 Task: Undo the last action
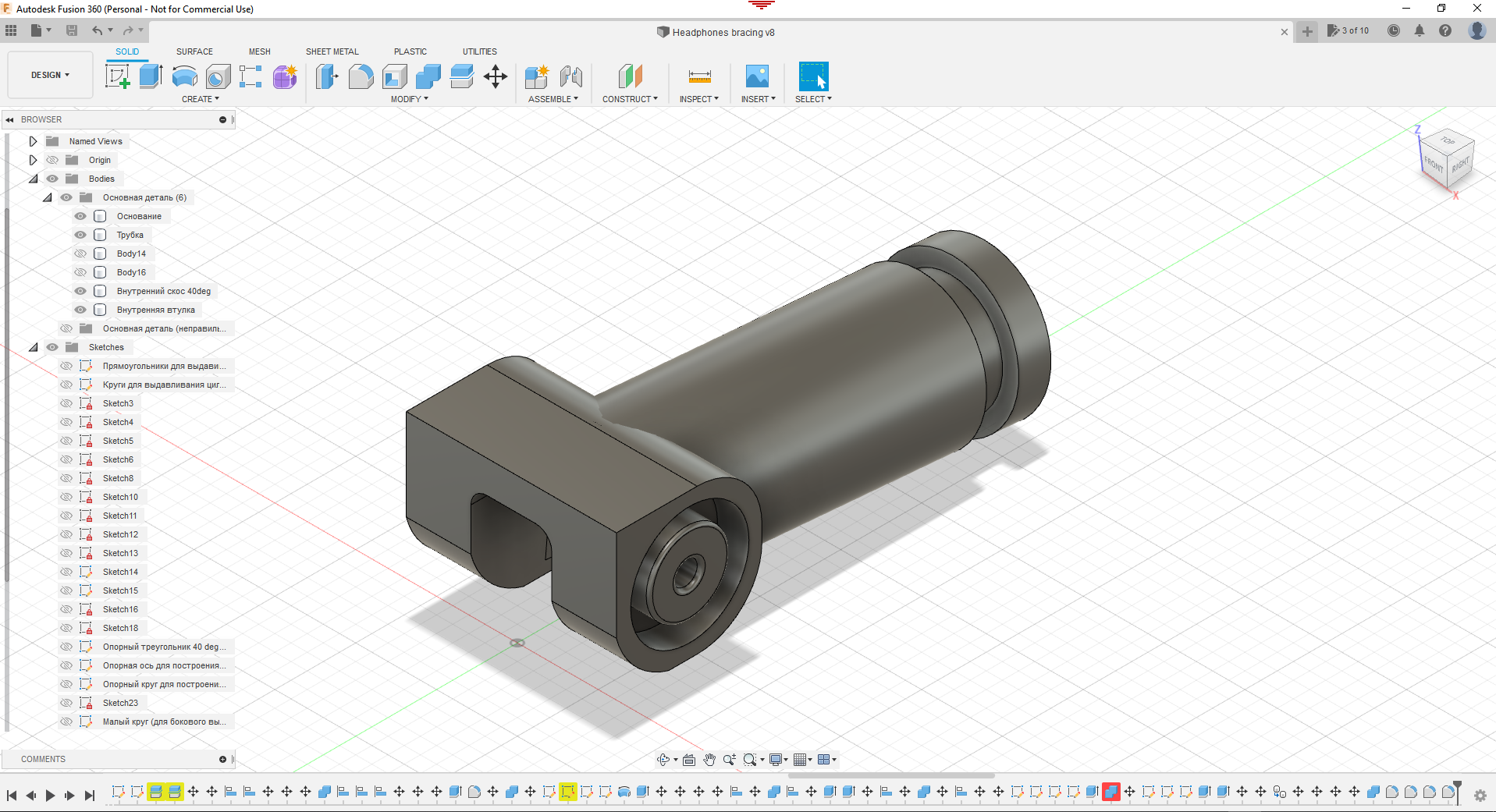click(98, 30)
